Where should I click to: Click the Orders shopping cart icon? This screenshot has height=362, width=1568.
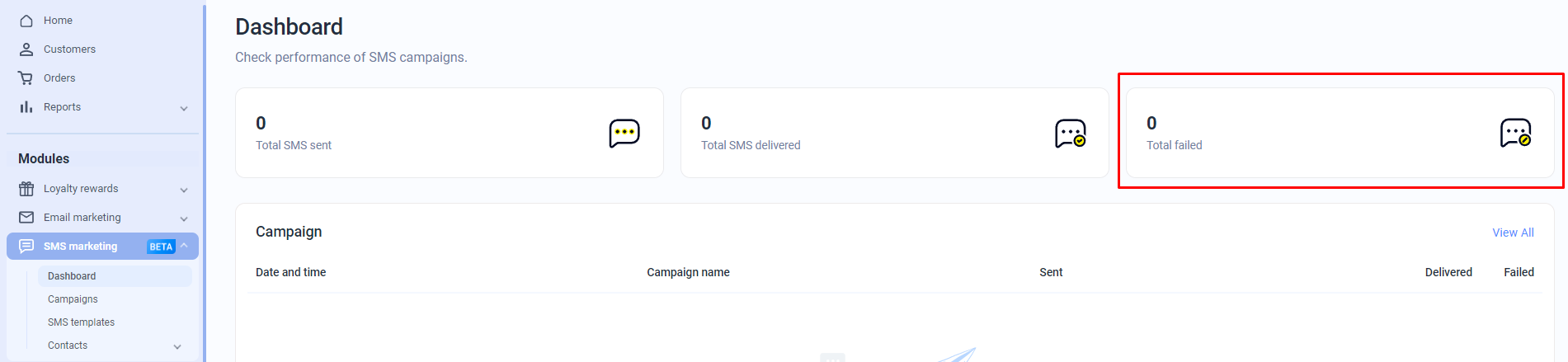pos(26,78)
